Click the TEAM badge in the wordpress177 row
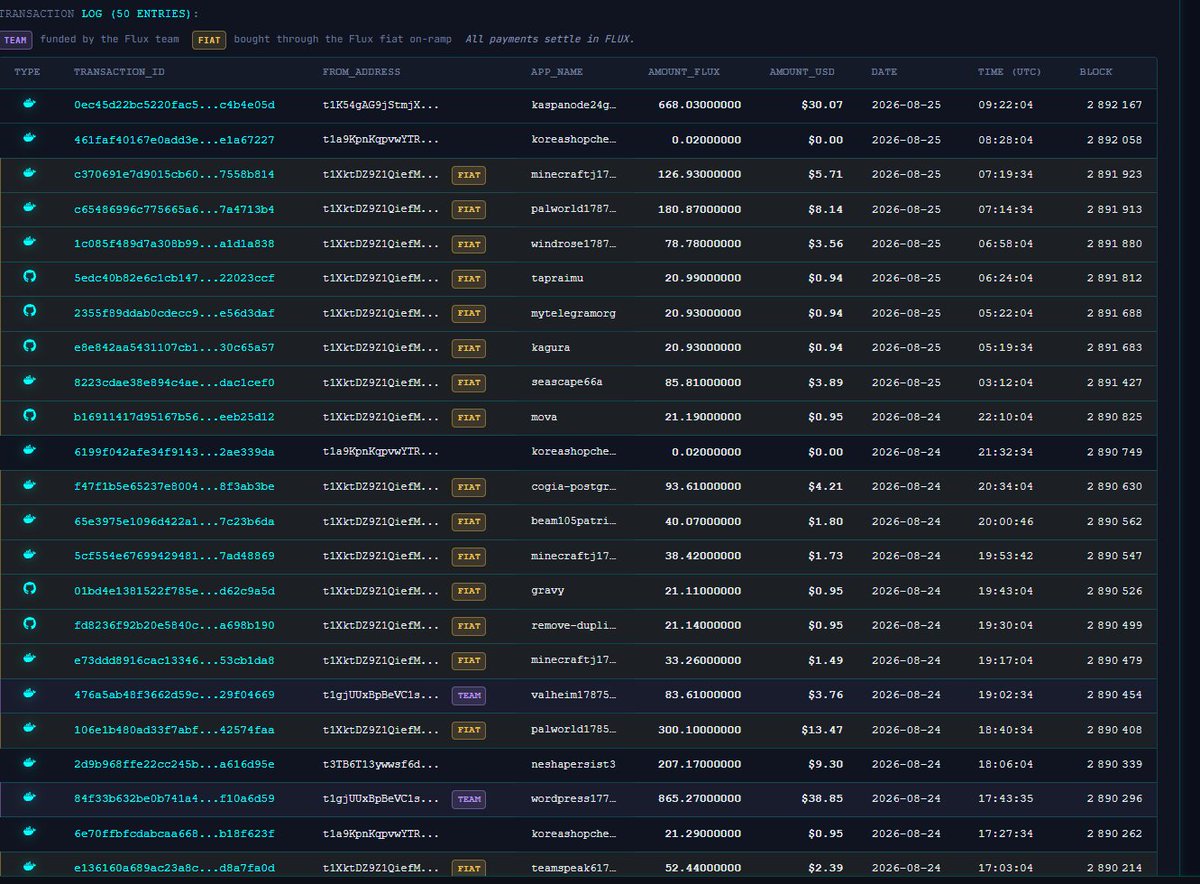 pos(469,800)
